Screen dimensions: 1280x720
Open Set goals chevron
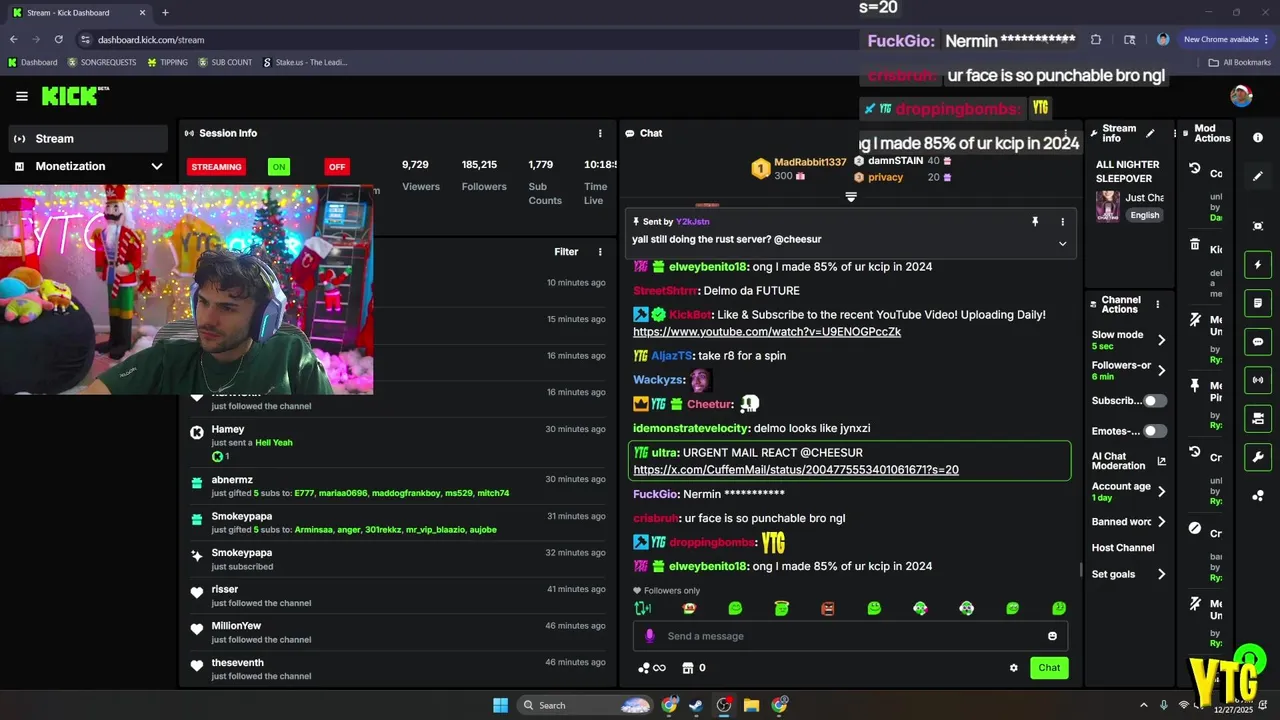point(1161,574)
